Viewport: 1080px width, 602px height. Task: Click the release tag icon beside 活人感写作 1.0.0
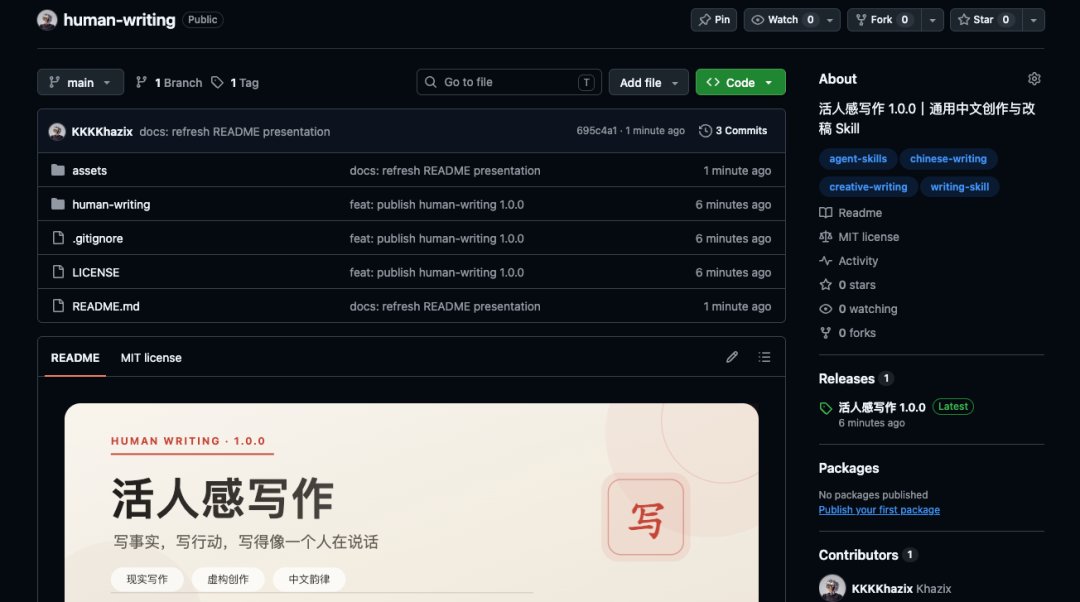coord(826,408)
